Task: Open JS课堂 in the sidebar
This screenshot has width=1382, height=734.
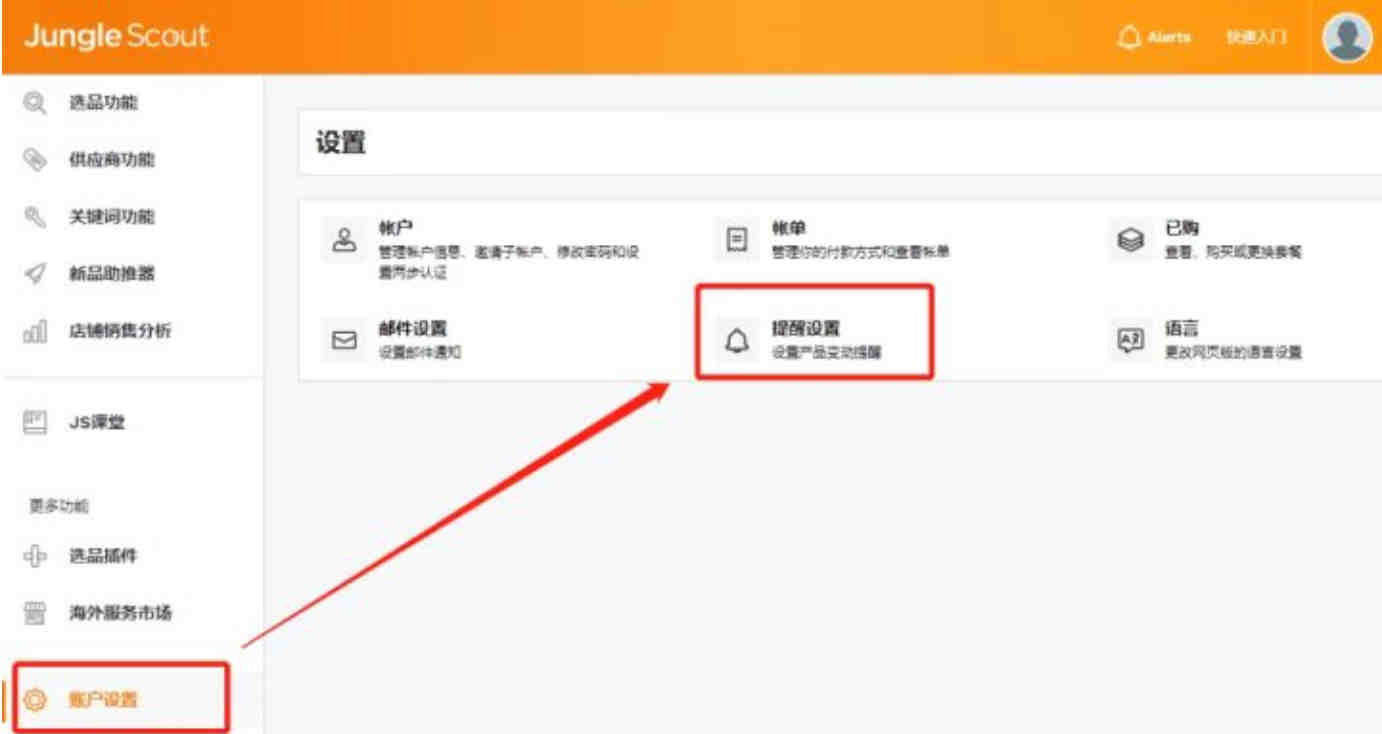Action: click(97, 423)
